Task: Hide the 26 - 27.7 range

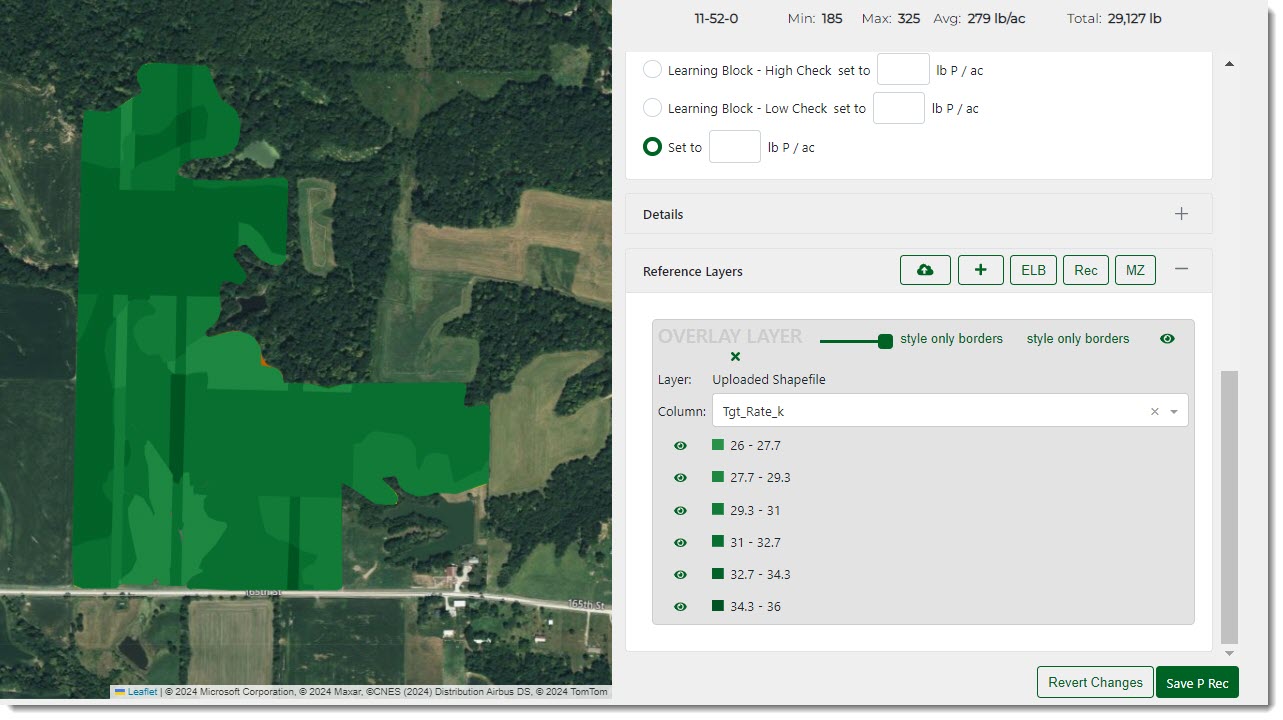Action: click(681, 446)
